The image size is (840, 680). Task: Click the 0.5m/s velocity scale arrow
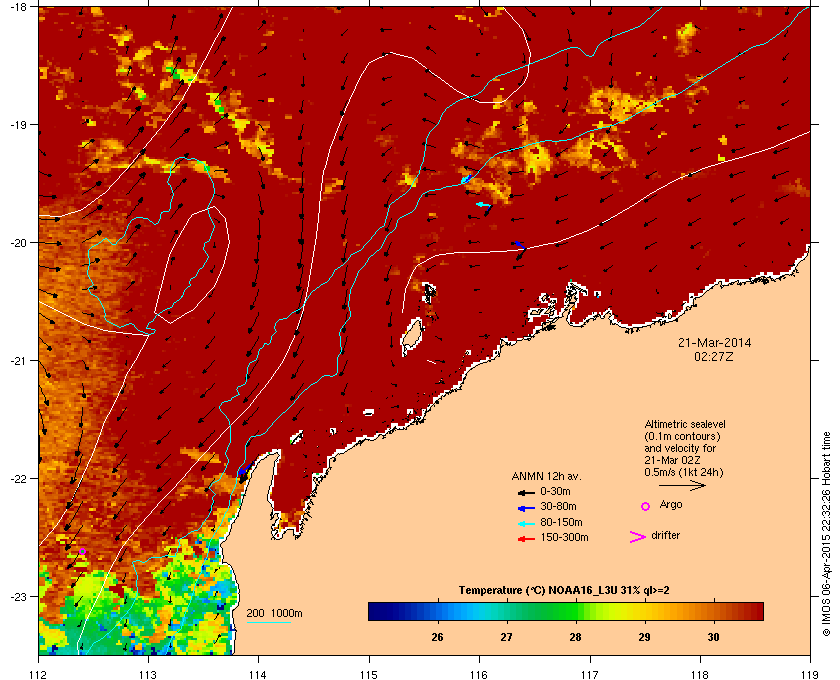click(x=682, y=485)
